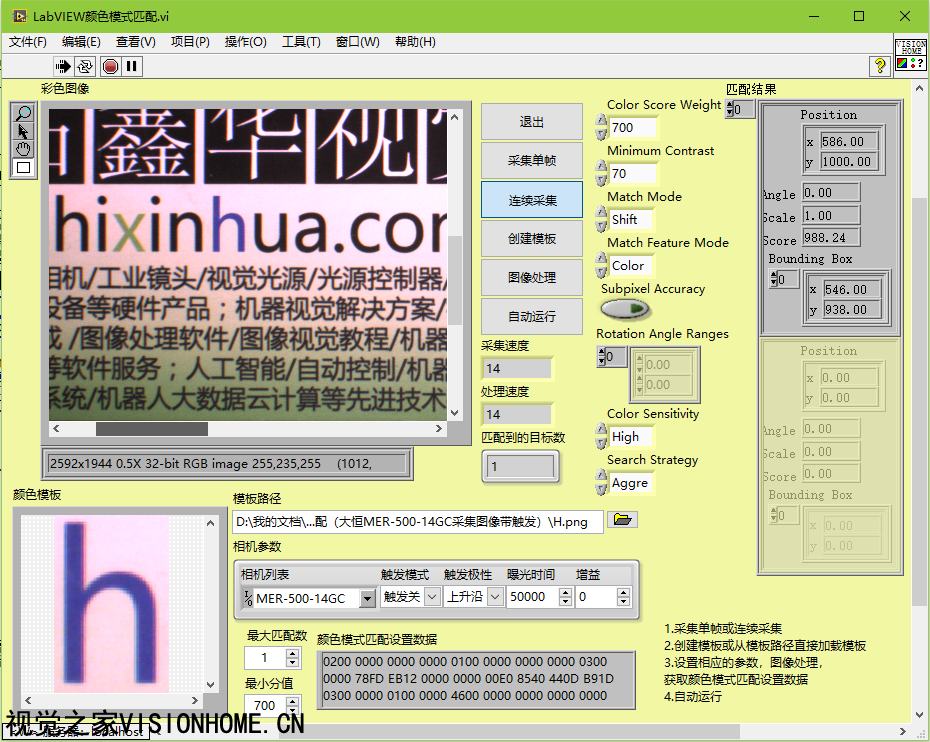Click the Pause toolbar button
The image size is (930, 742).
tap(132, 66)
